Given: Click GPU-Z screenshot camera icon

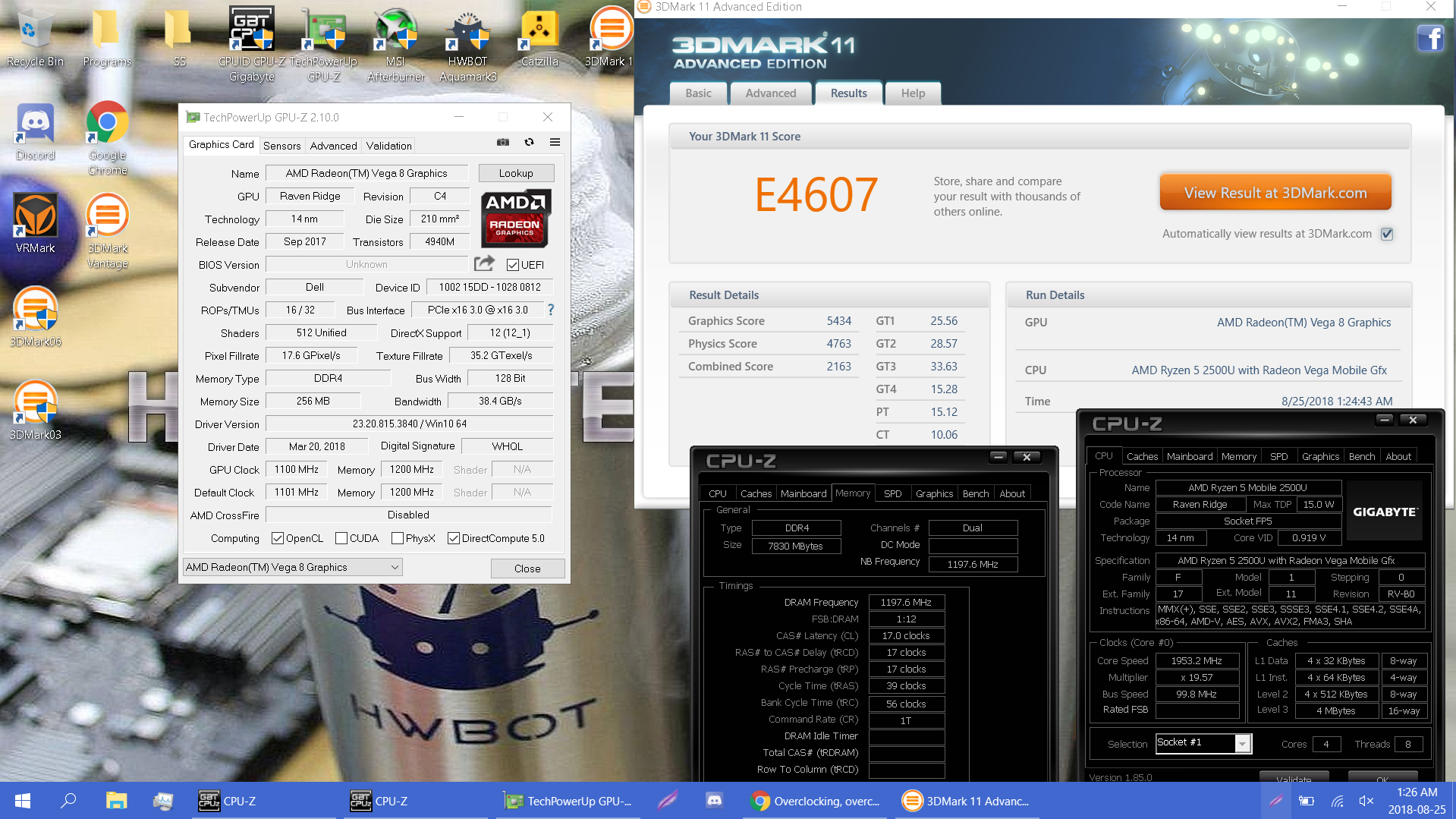Looking at the screenshot, I should coord(503,142).
